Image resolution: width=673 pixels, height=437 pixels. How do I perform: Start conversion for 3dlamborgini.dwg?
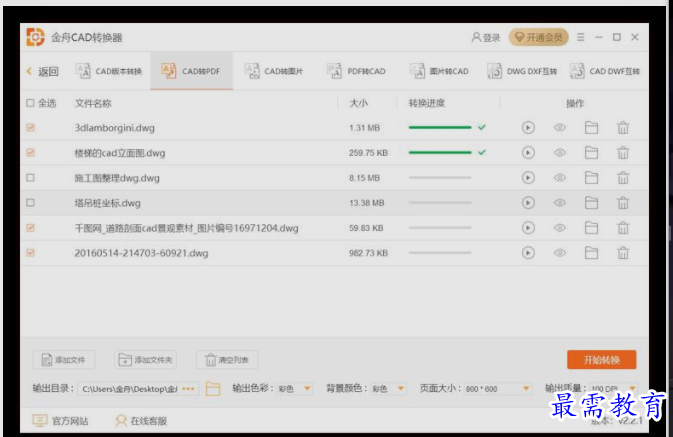(528, 127)
